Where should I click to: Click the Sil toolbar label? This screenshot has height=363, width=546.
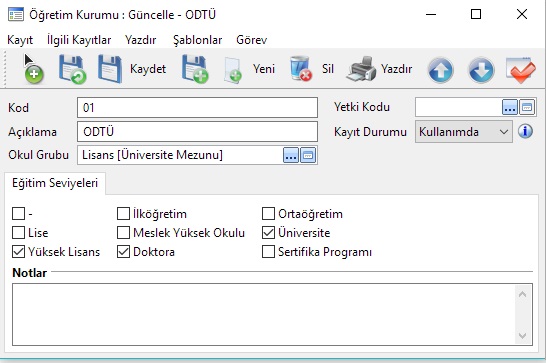point(328,69)
